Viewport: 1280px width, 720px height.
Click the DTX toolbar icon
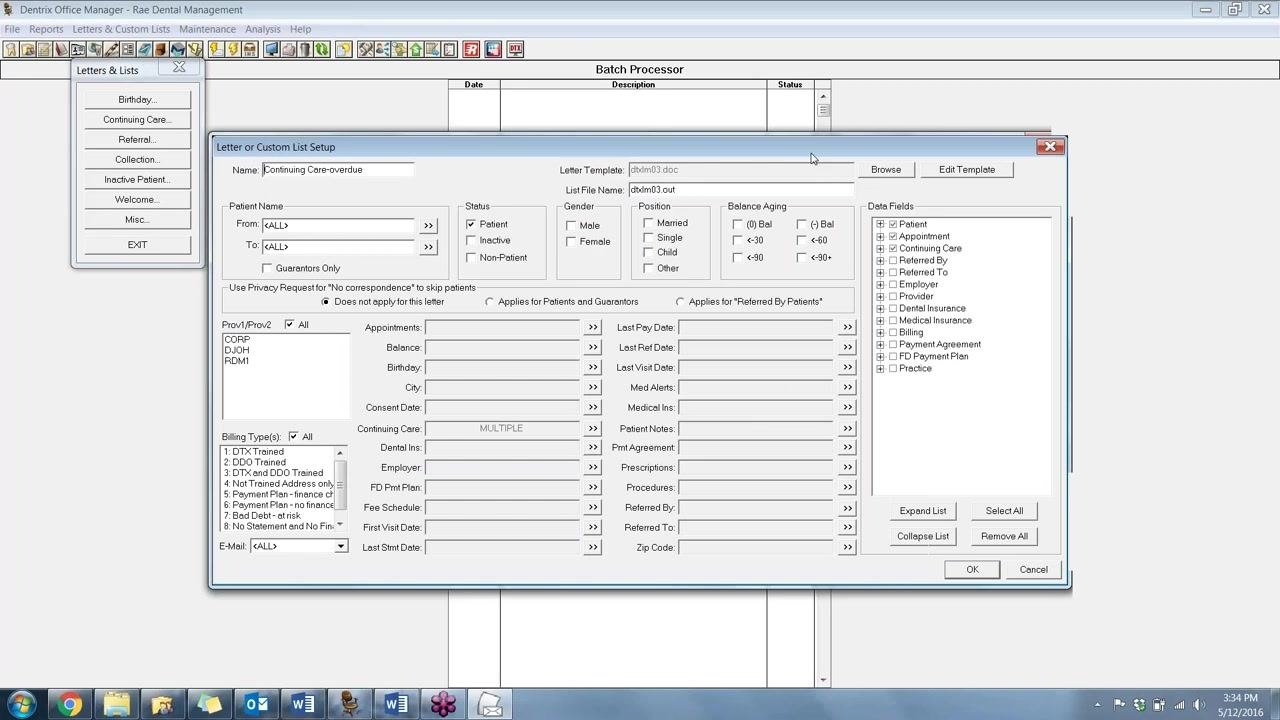point(515,49)
